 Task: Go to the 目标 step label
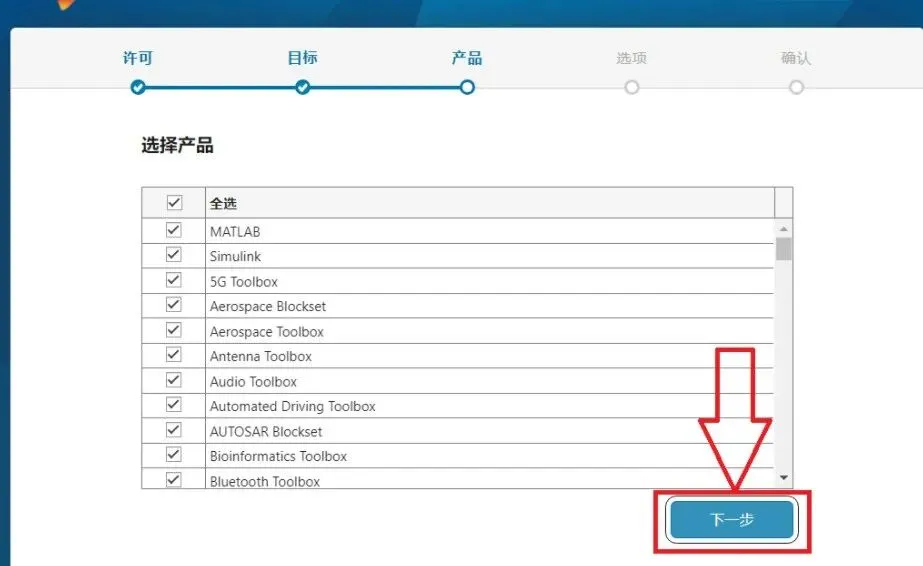click(303, 58)
